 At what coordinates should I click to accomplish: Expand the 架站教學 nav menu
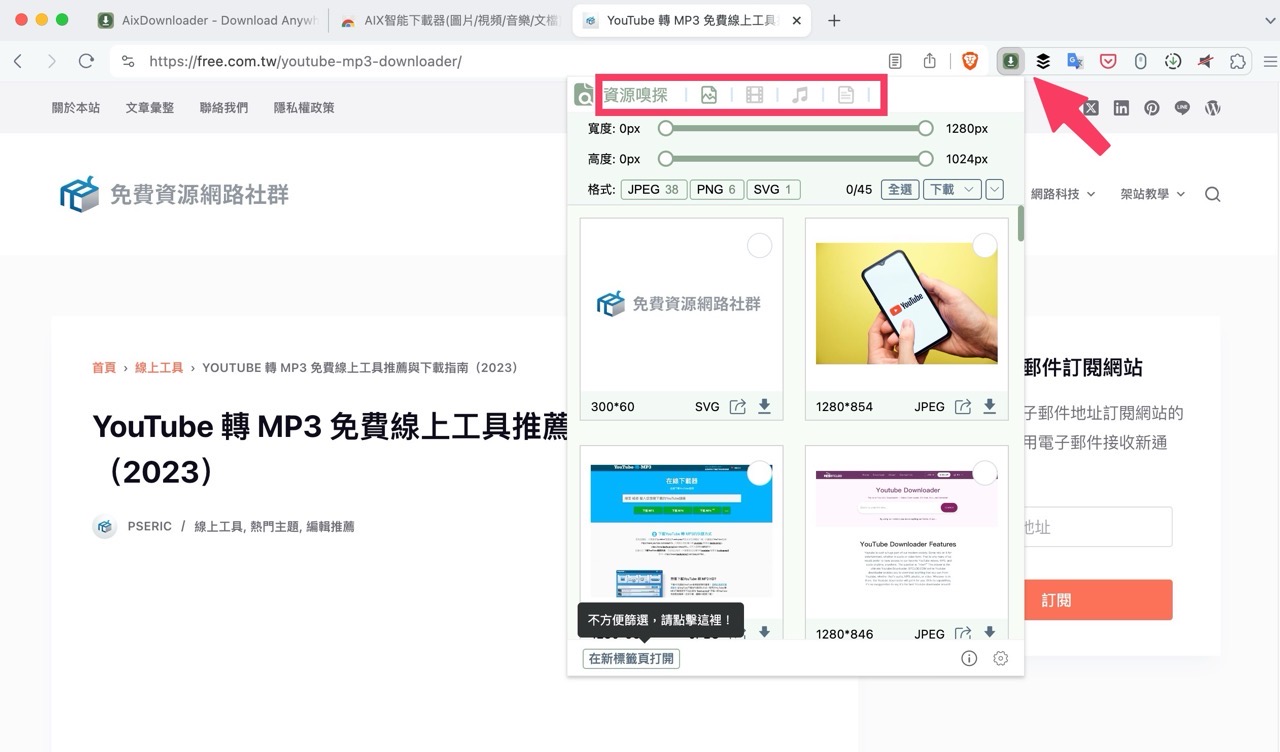(x=1153, y=194)
